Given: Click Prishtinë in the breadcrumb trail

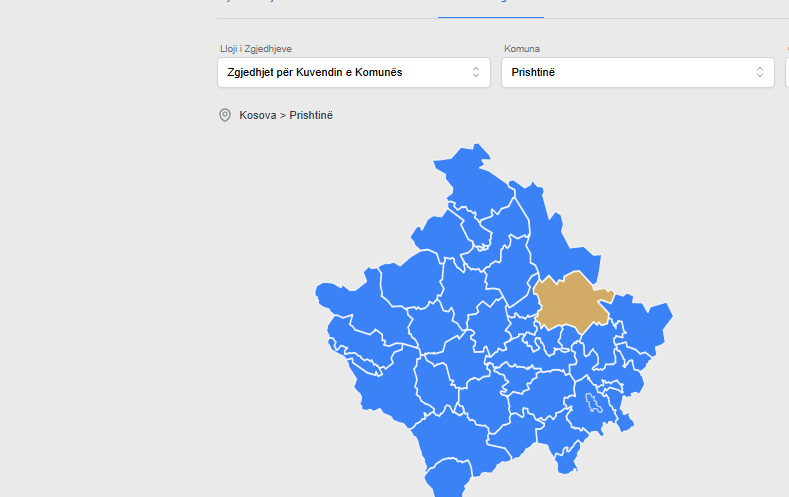Looking at the screenshot, I should 311,115.
